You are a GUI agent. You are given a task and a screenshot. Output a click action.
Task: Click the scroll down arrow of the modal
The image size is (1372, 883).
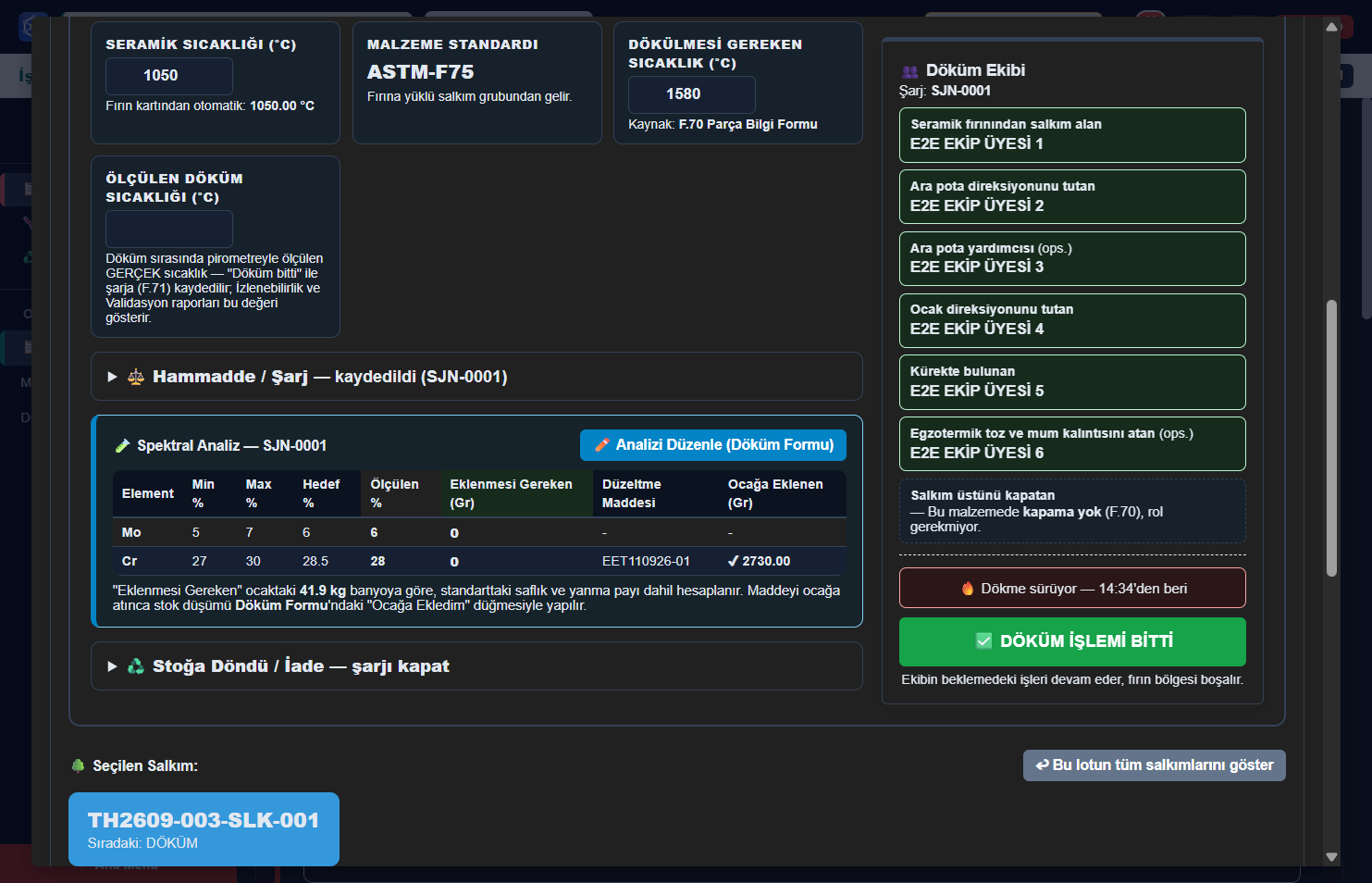point(1332,857)
